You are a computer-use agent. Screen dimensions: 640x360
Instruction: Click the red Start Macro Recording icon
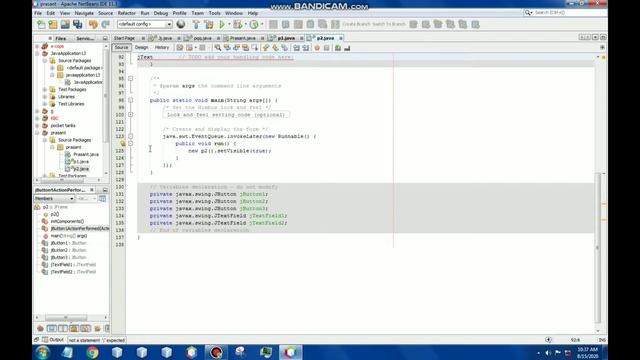tap(317, 48)
